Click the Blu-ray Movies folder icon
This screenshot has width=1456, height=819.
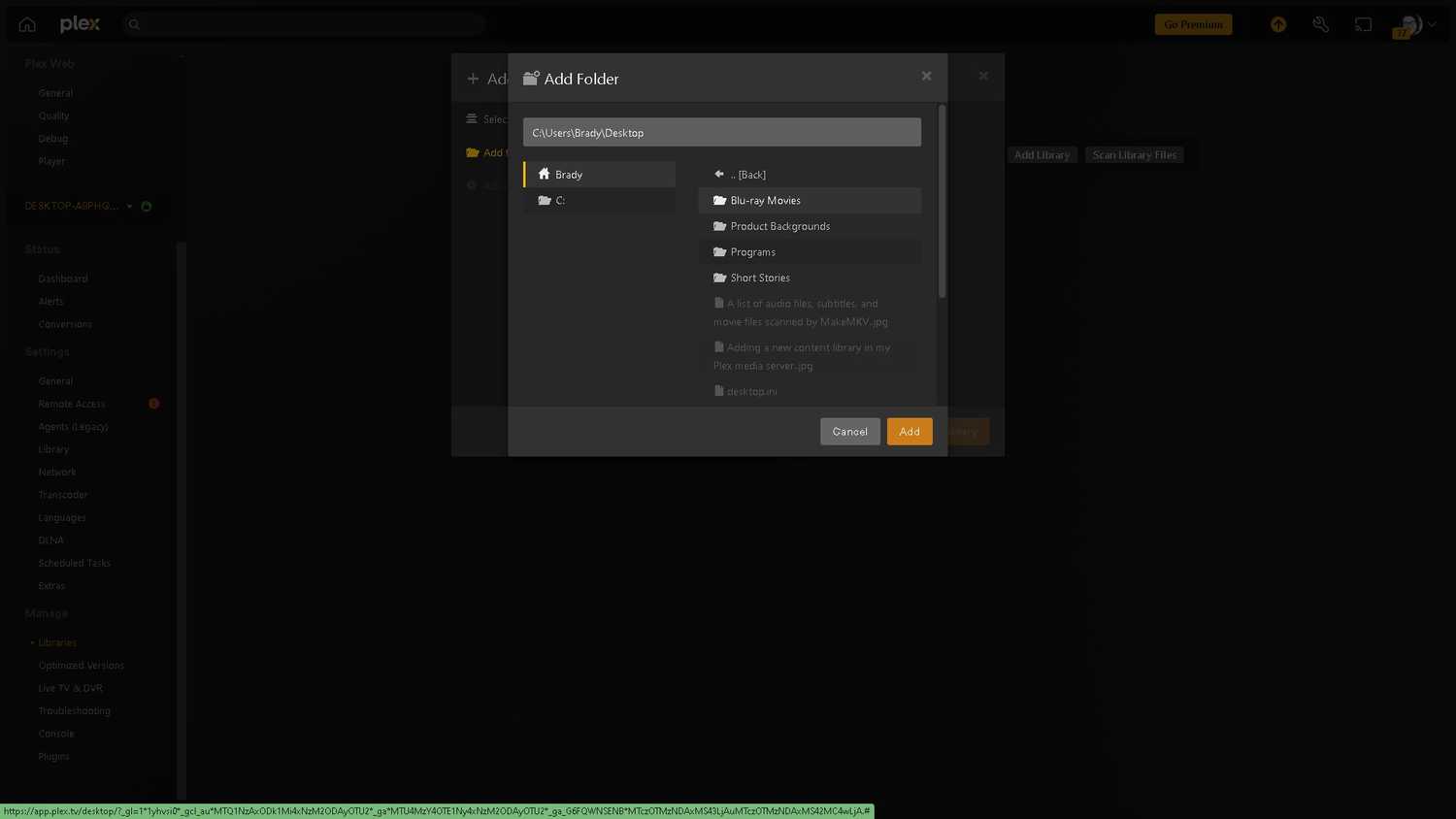tap(720, 200)
